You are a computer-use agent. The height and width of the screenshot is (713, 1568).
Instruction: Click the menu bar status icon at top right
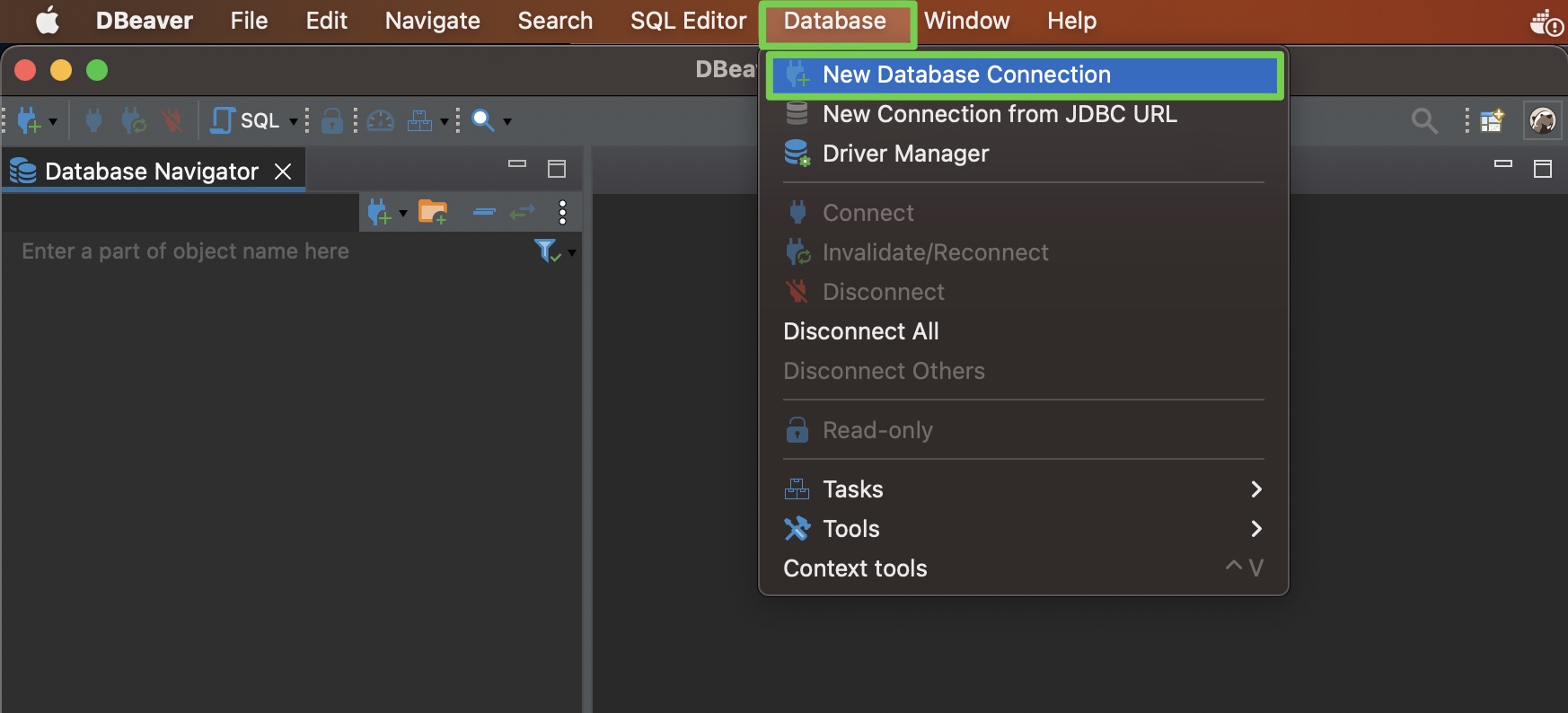click(1546, 22)
